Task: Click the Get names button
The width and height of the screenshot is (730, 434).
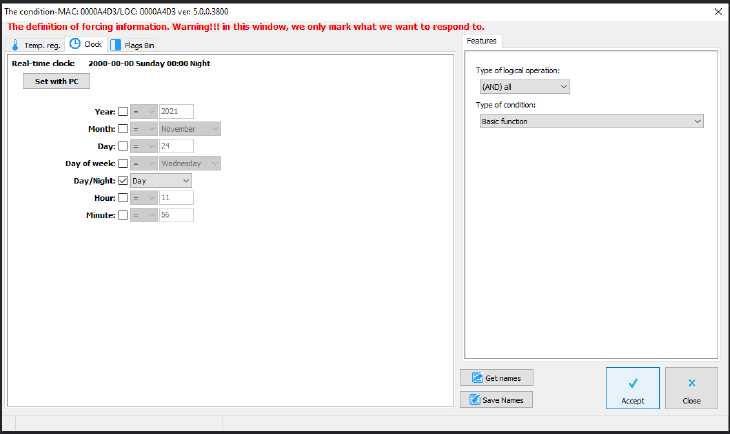Action: click(497, 378)
